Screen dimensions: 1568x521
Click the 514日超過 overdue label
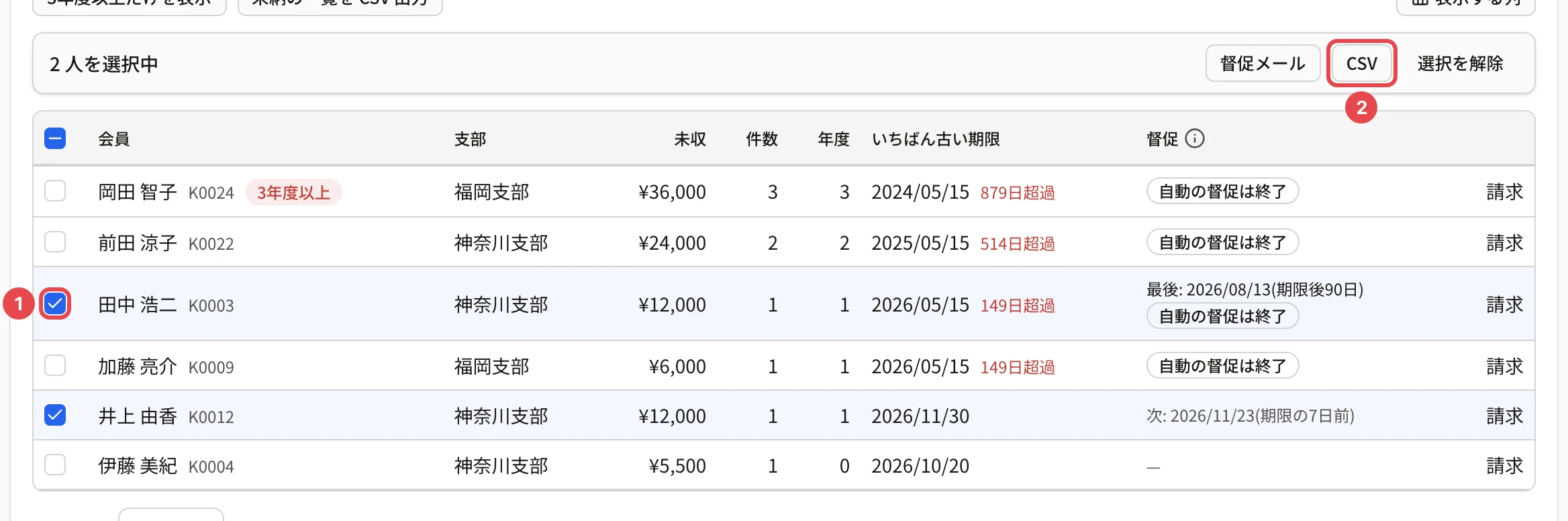click(1018, 244)
